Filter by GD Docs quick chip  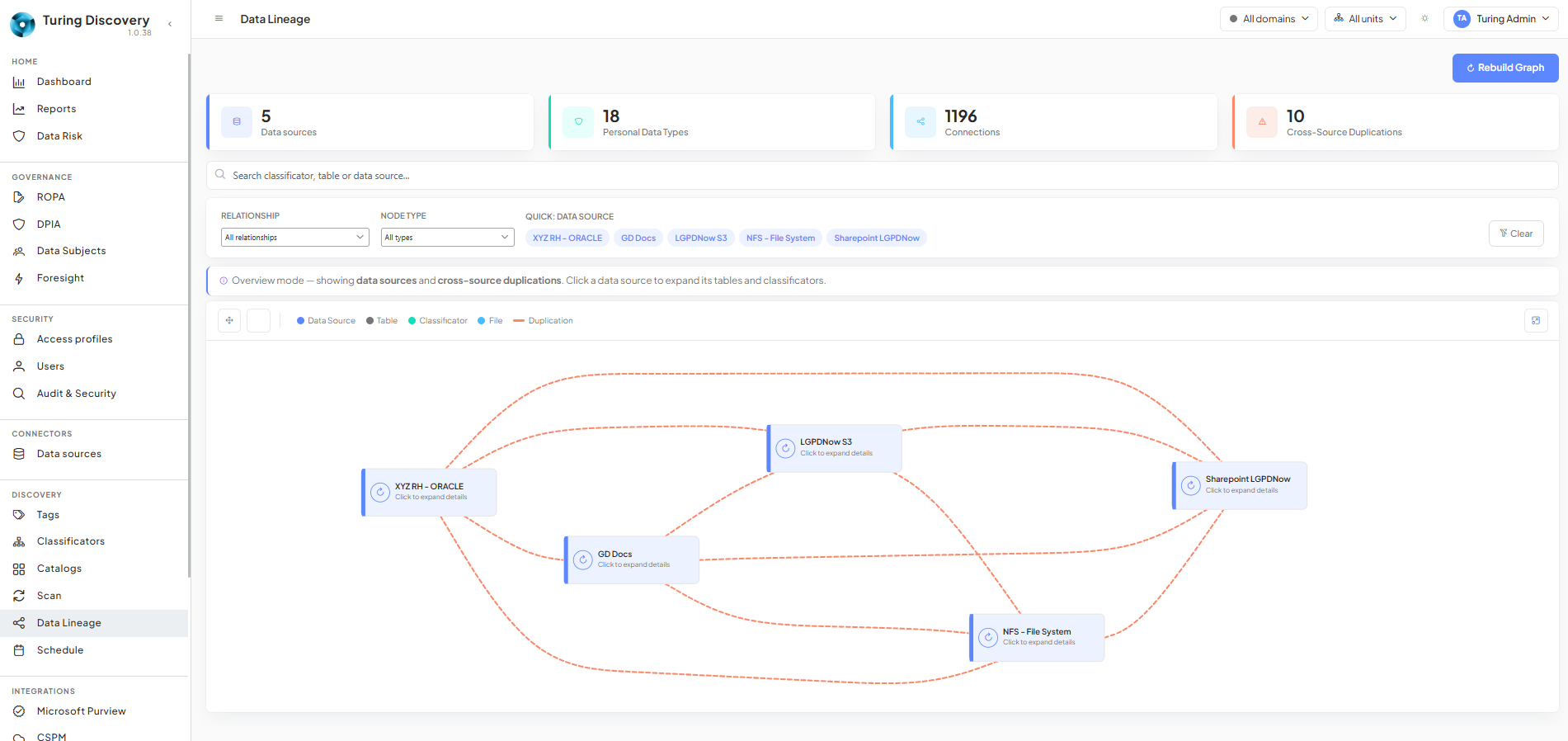[638, 238]
